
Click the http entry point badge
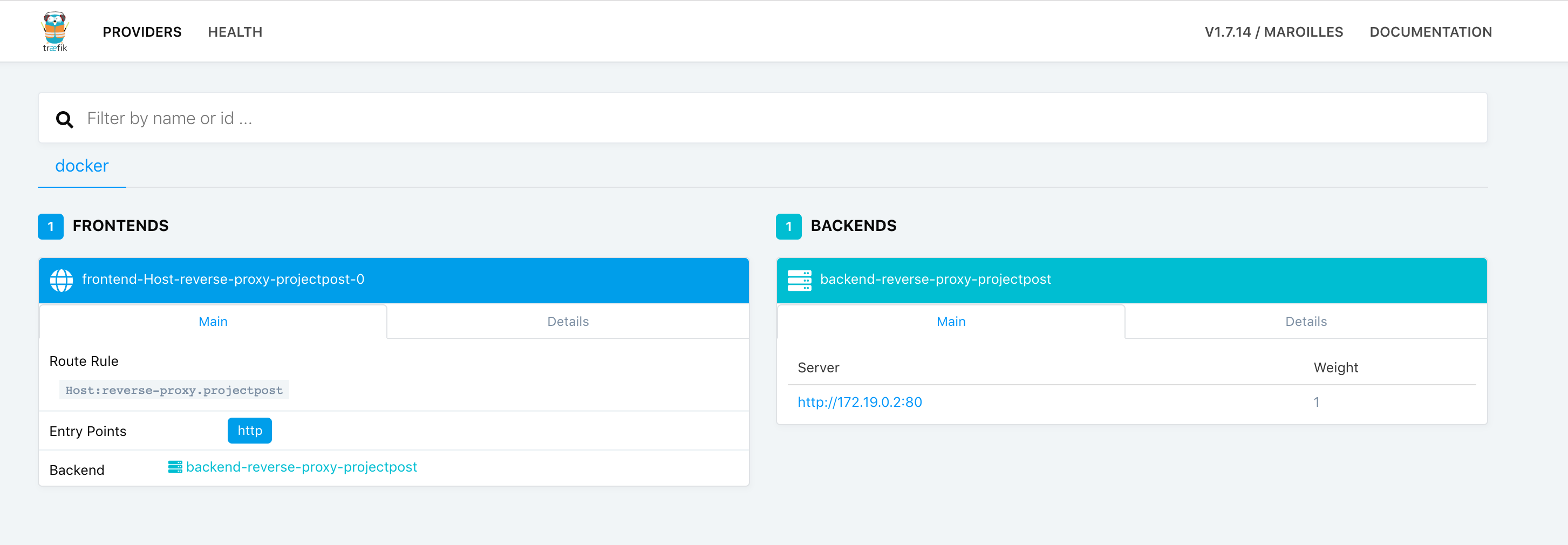tap(250, 431)
